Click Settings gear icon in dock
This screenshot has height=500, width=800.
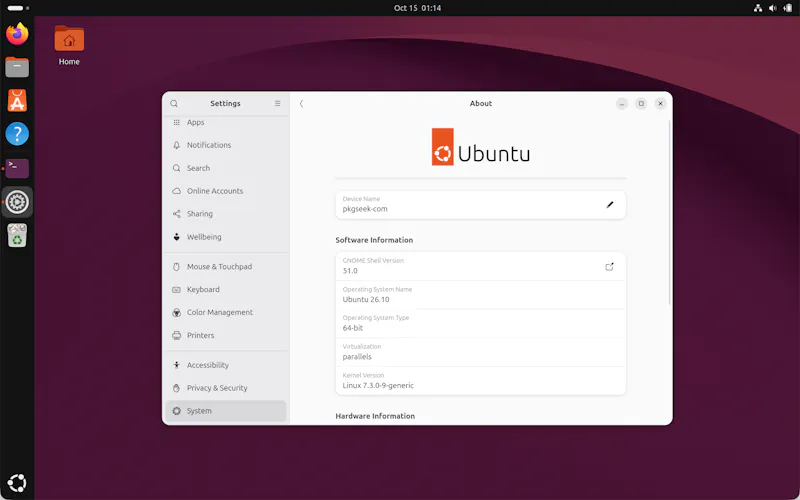17,202
